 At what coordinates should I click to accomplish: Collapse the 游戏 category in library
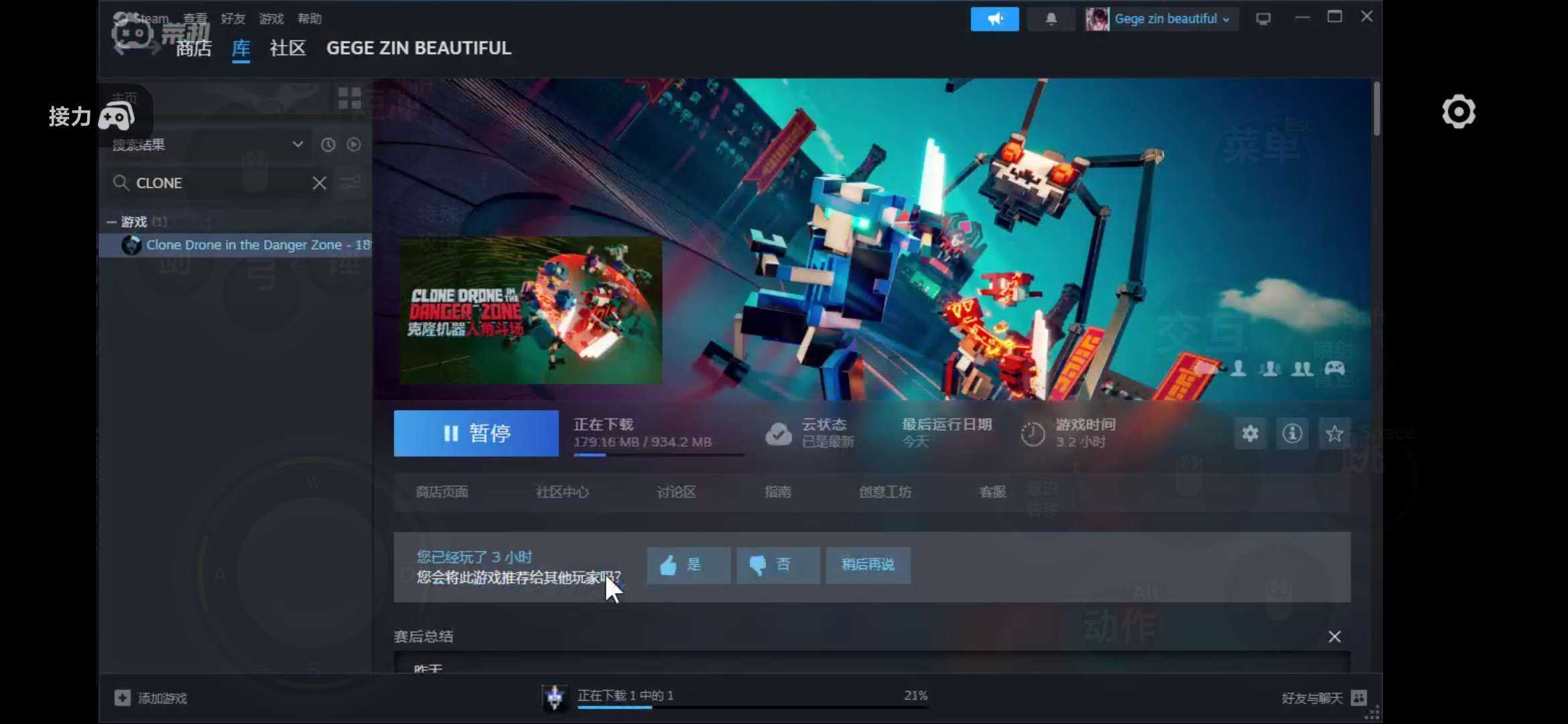tap(111, 222)
